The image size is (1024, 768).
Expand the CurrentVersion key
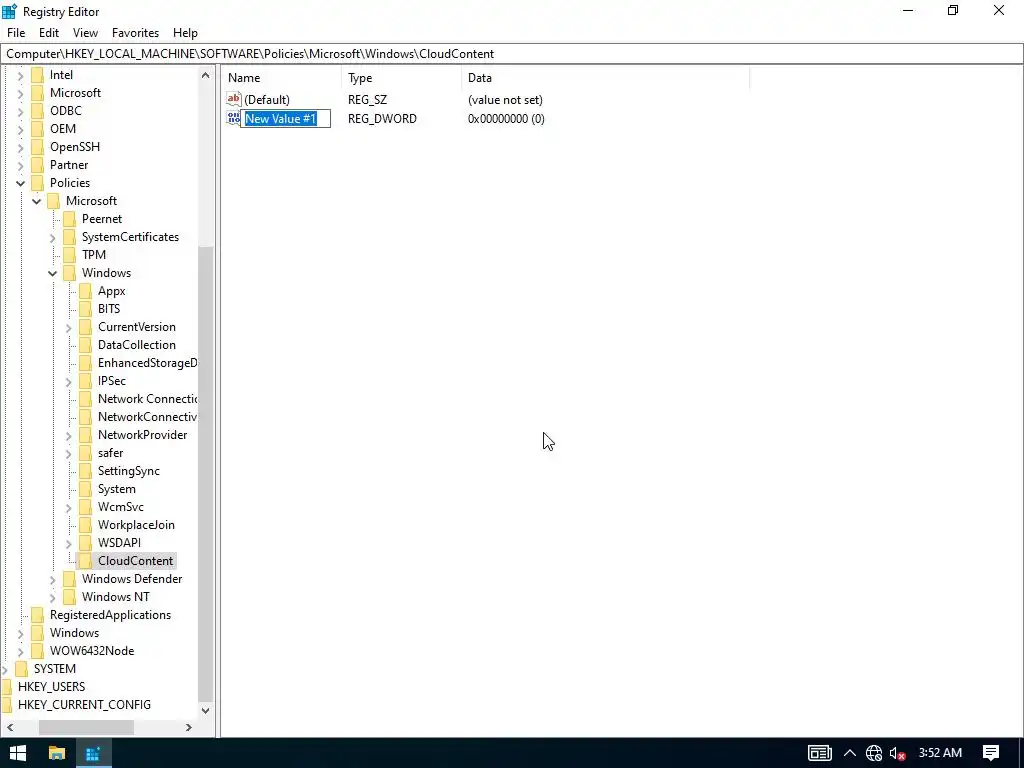tap(69, 328)
